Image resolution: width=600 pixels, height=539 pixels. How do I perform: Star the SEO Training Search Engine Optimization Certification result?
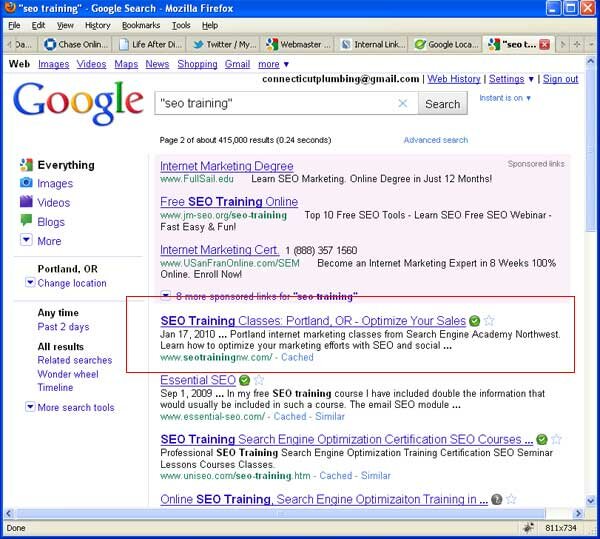pos(556,439)
